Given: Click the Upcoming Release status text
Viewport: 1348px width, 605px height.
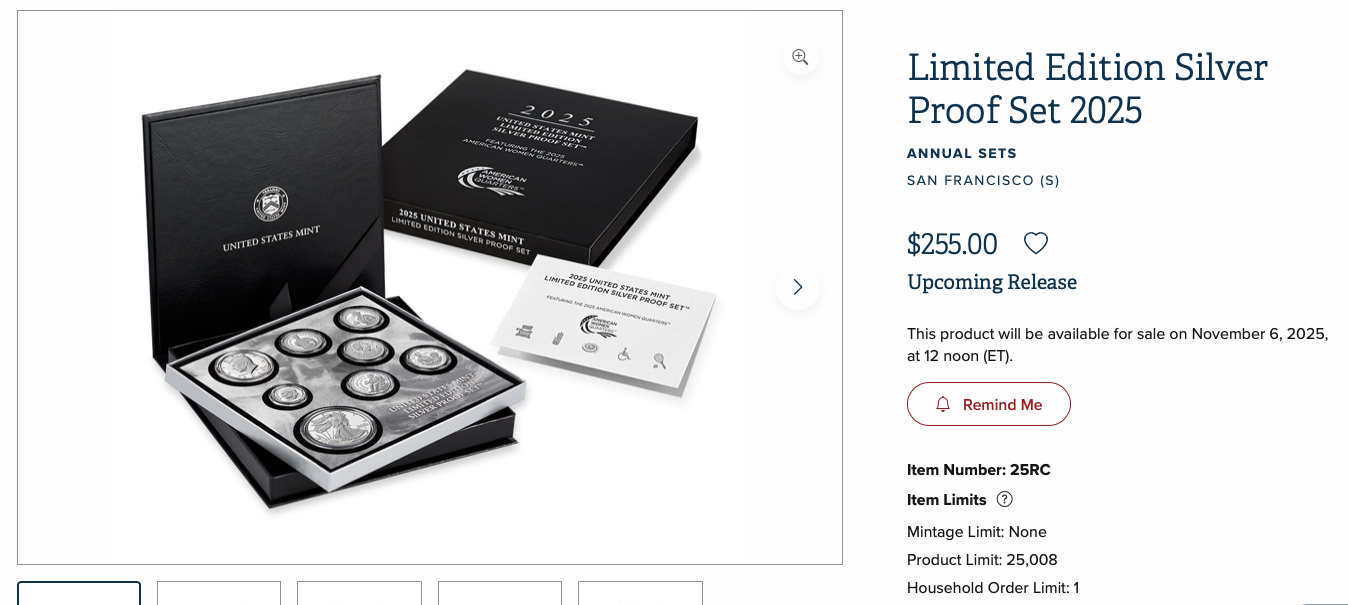Looking at the screenshot, I should (992, 282).
